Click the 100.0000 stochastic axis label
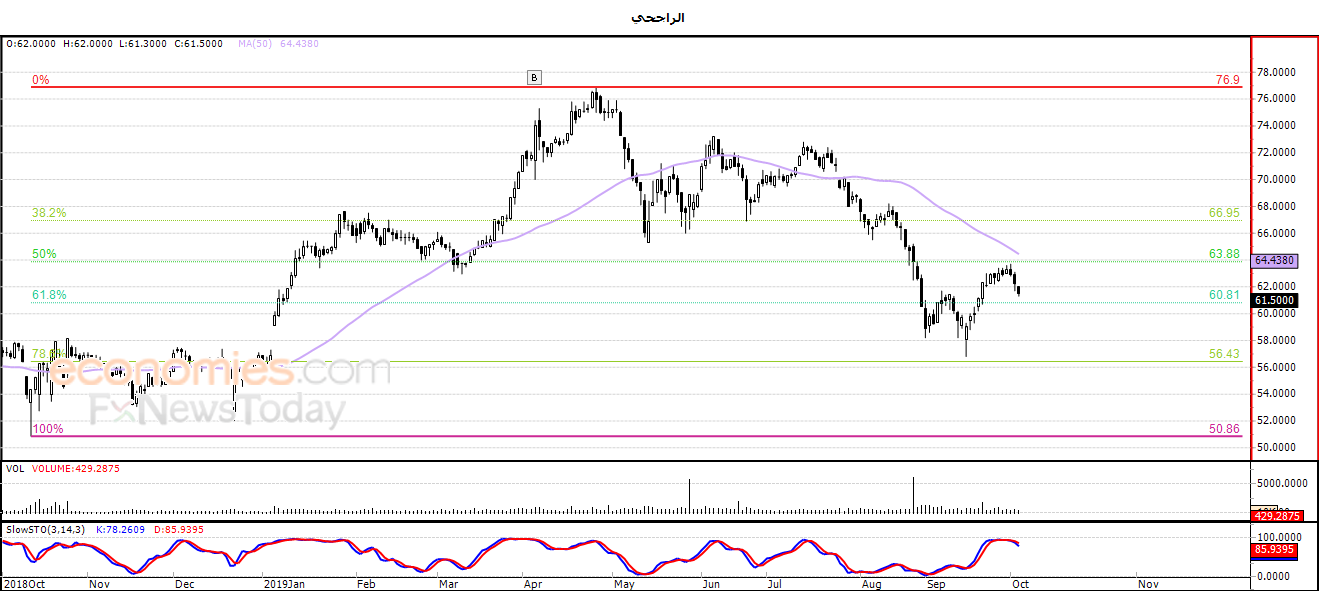The width and height of the screenshot is (1319, 591). 1281,537
